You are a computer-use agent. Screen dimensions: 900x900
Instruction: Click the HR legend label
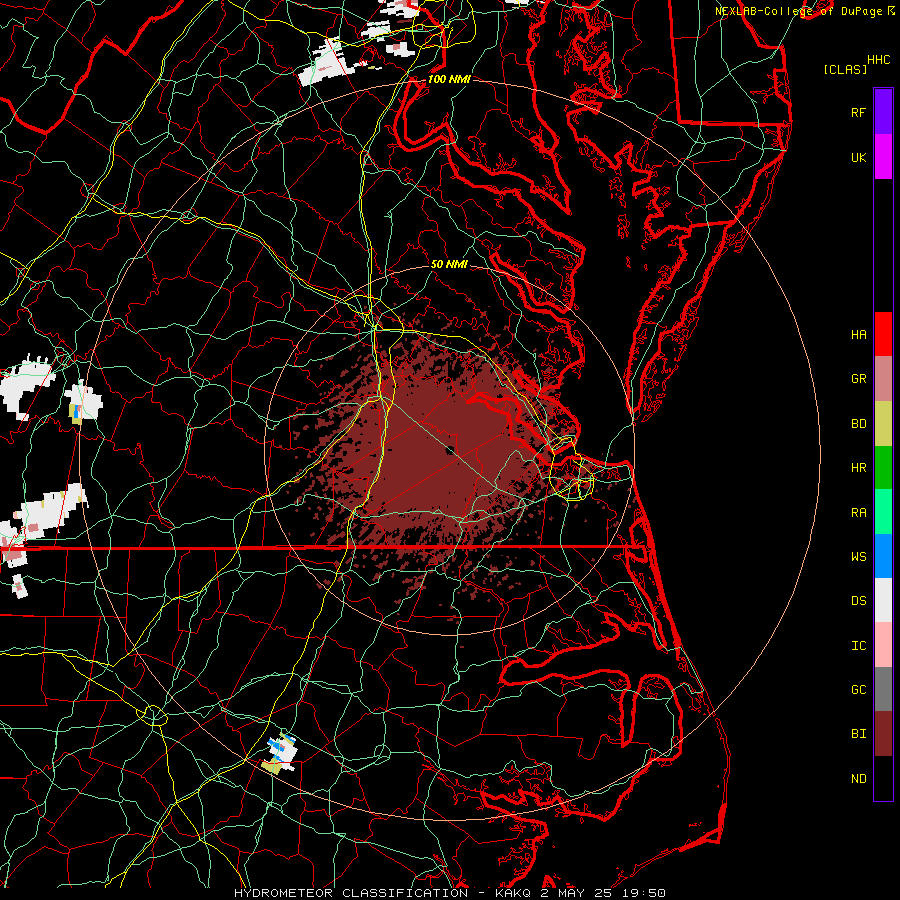tap(858, 468)
